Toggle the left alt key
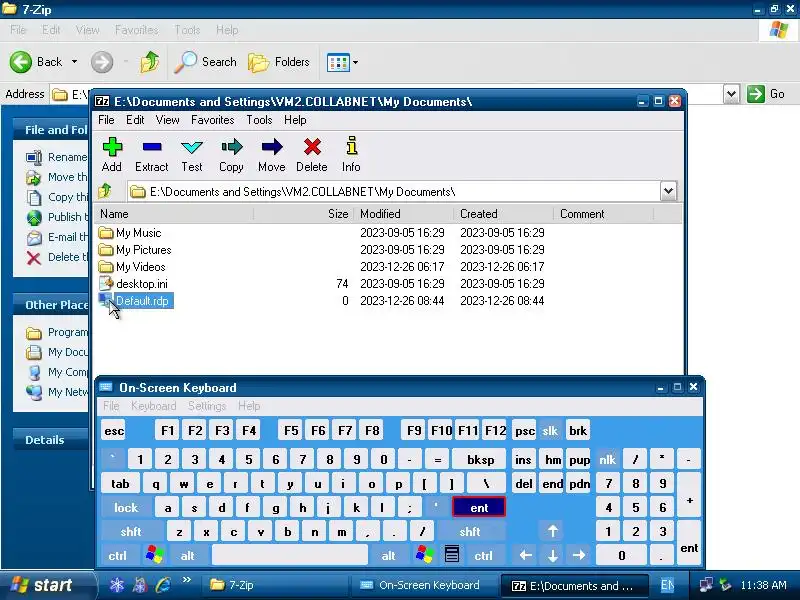The width and height of the screenshot is (800, 600). [187, 555]
